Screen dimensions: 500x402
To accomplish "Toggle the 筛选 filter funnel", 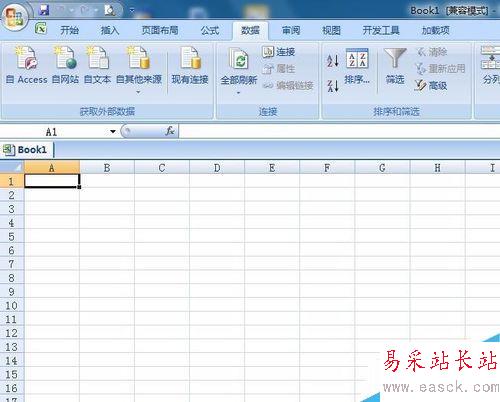I will pos(395,66).
